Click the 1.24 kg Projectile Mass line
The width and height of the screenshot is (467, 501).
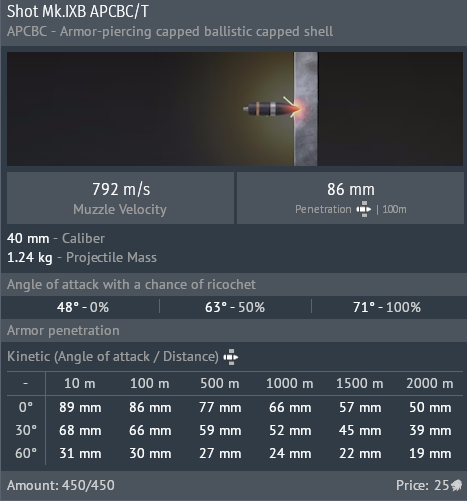coord(82,257)
